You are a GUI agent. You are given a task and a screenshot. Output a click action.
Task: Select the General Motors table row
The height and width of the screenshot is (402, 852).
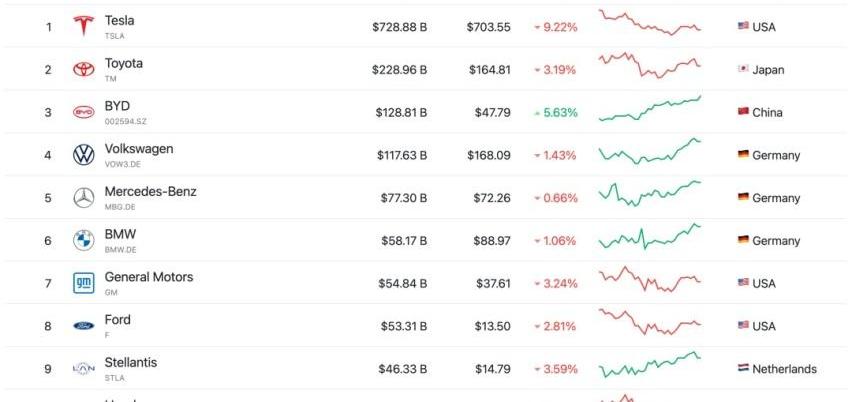coord(426,283)
